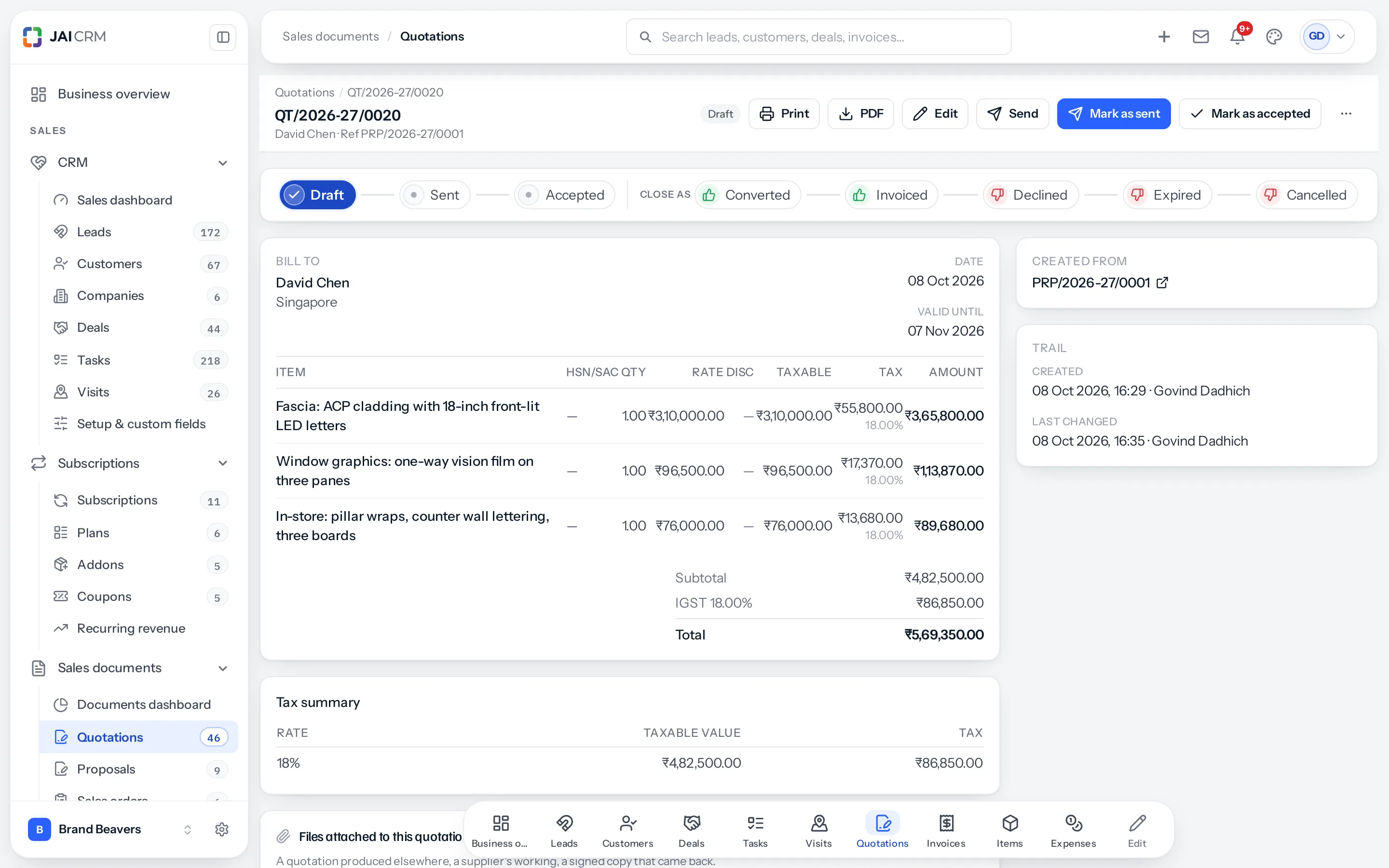Click the Print button
Screen dimensions: 1389x868
tap(783, 114)
